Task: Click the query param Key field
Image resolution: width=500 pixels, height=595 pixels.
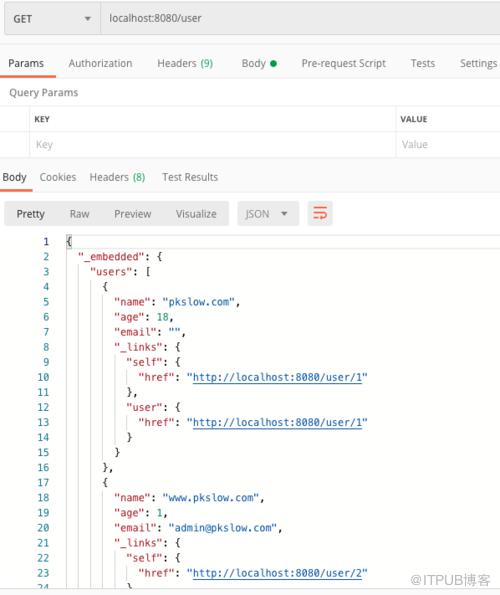Action: [x=212, y=145]
